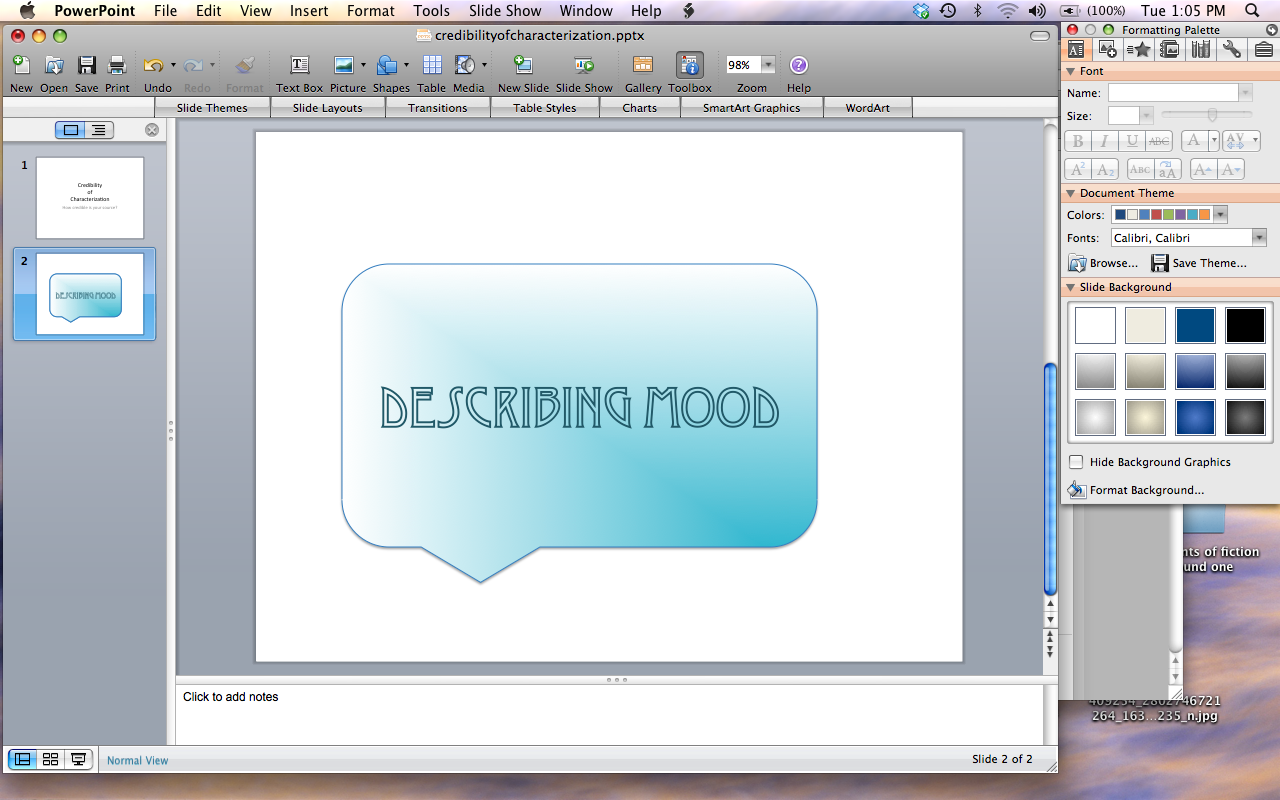
Task: Open the SmartArt Graphics tab
Action: pyautogui.click(x=751, y=108)
